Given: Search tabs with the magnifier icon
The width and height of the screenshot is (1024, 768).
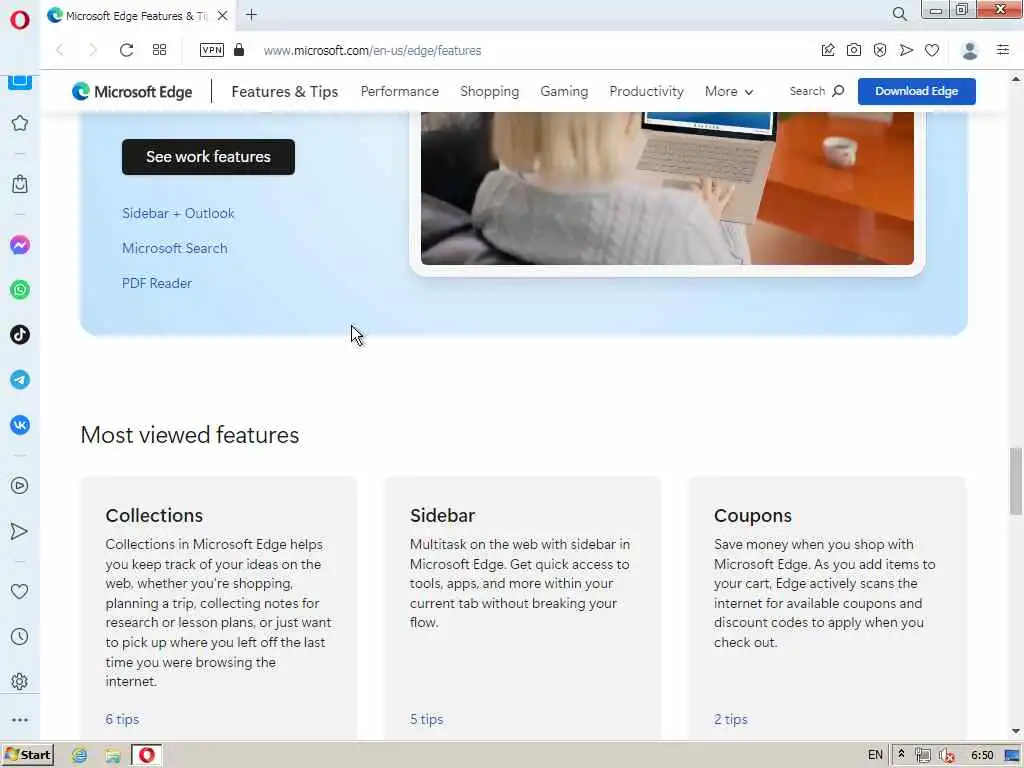Looking at the screenshot, I should click(x=899, y=14).
